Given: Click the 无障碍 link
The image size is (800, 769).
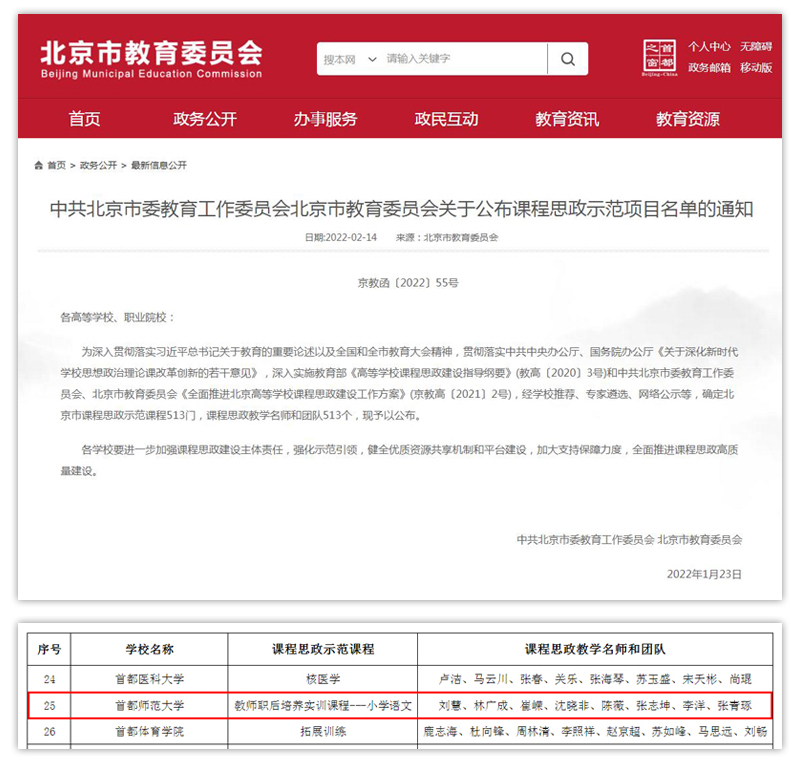Looking at the screenshot, I should 756,47.
